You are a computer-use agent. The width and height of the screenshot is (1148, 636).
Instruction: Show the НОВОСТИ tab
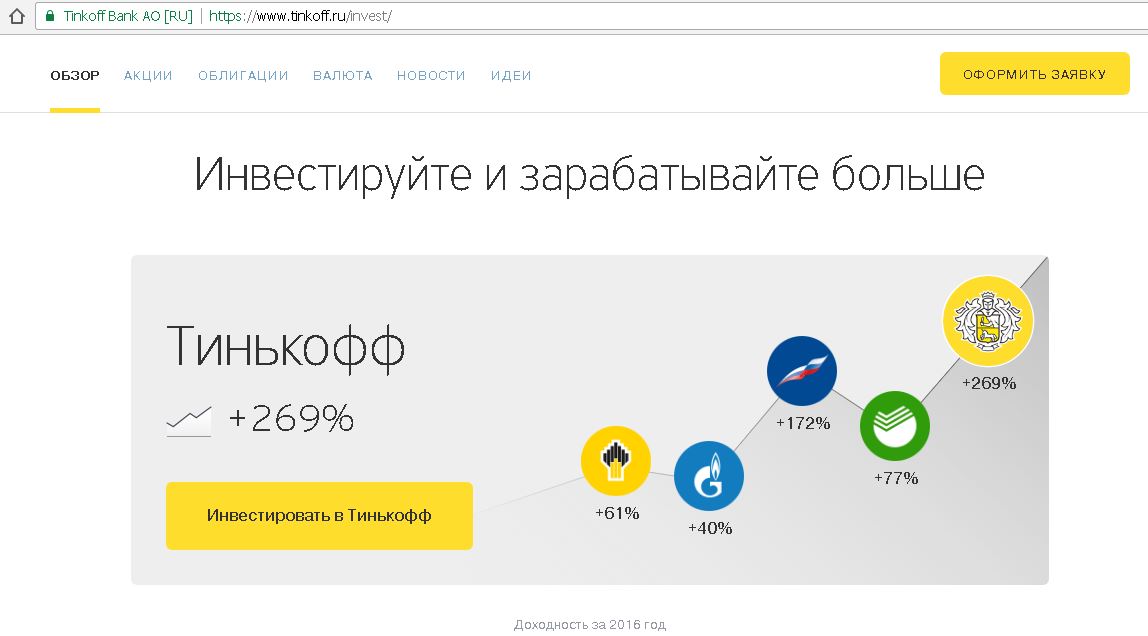(431, 75)
